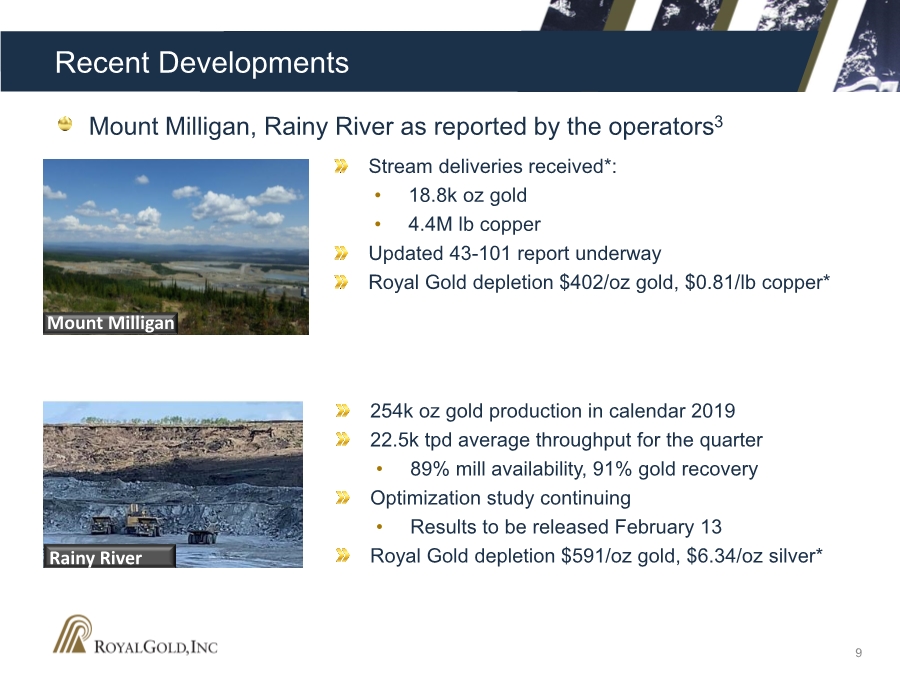Select the Rainy River photo caption
This screenshot has width=900, height=675.
tap(109, 557)
